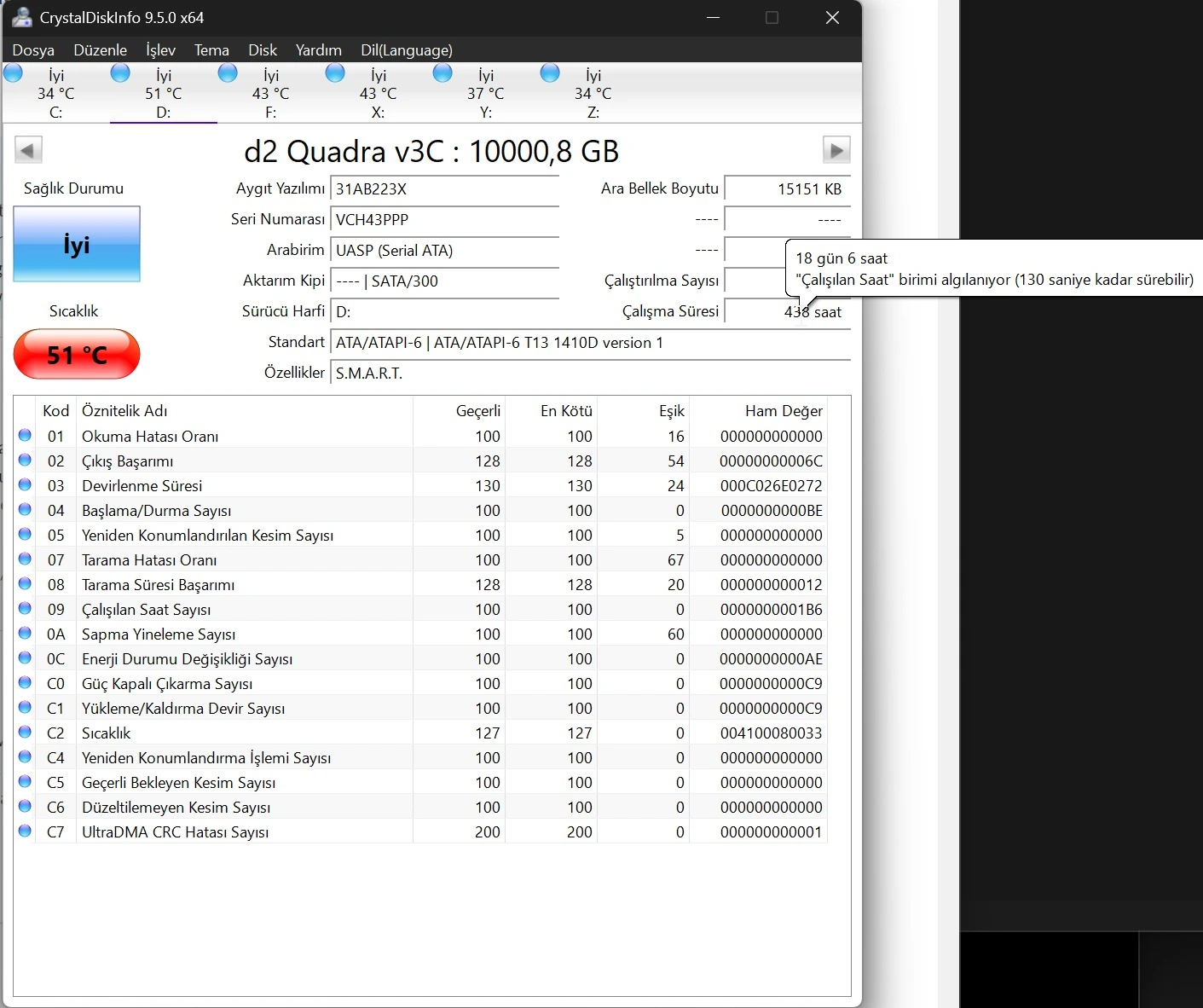Select drive Z: status orb

(551, 73)
